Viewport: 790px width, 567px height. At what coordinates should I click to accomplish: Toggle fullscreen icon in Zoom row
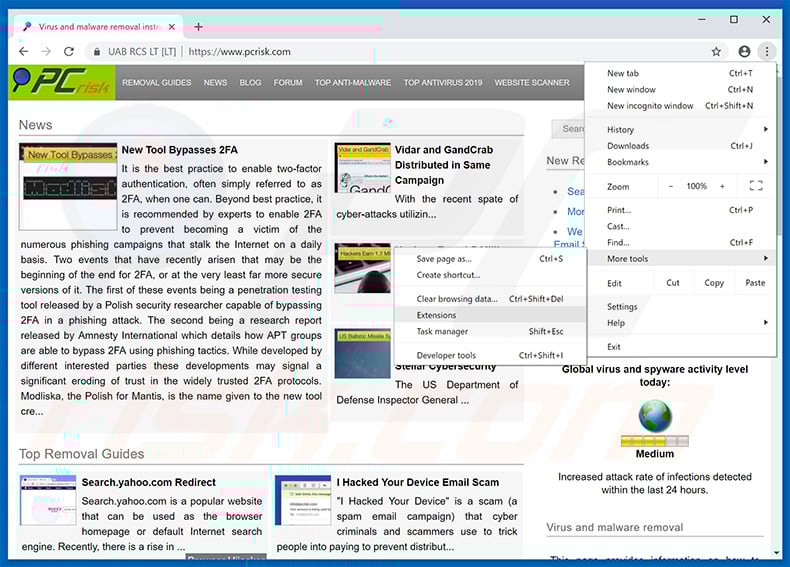[x=756, y=186]
